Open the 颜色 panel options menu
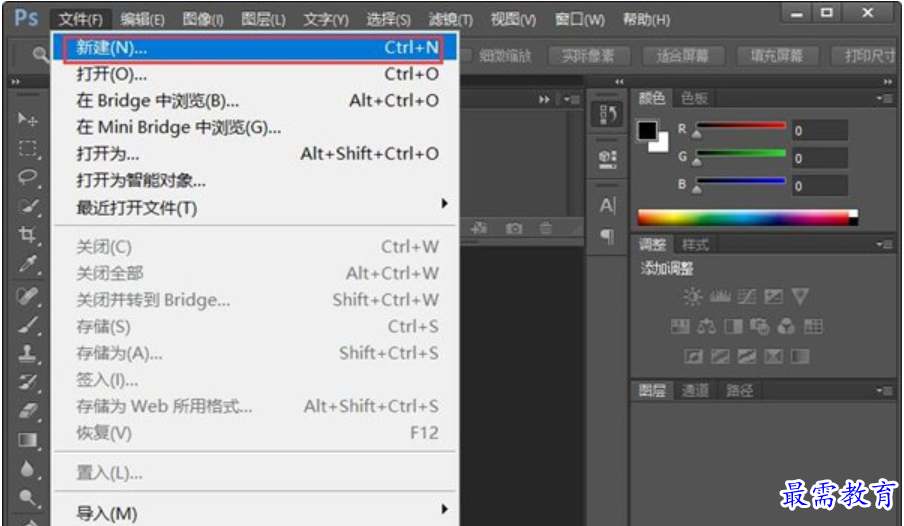The width and height of the screenshot is (904, 526). (x=884, y=99)
